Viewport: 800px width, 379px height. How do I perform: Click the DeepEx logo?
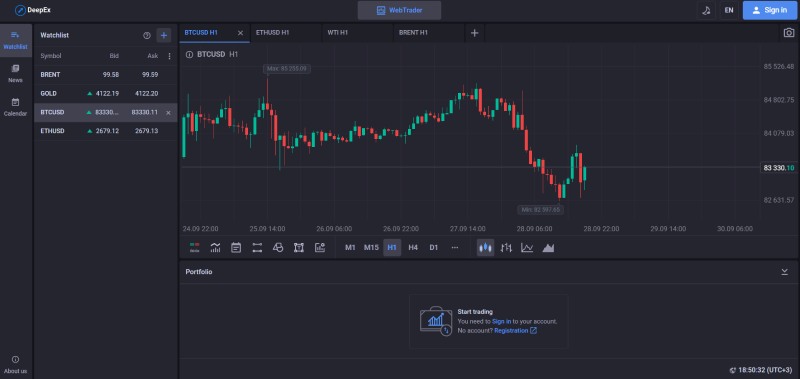33,10
